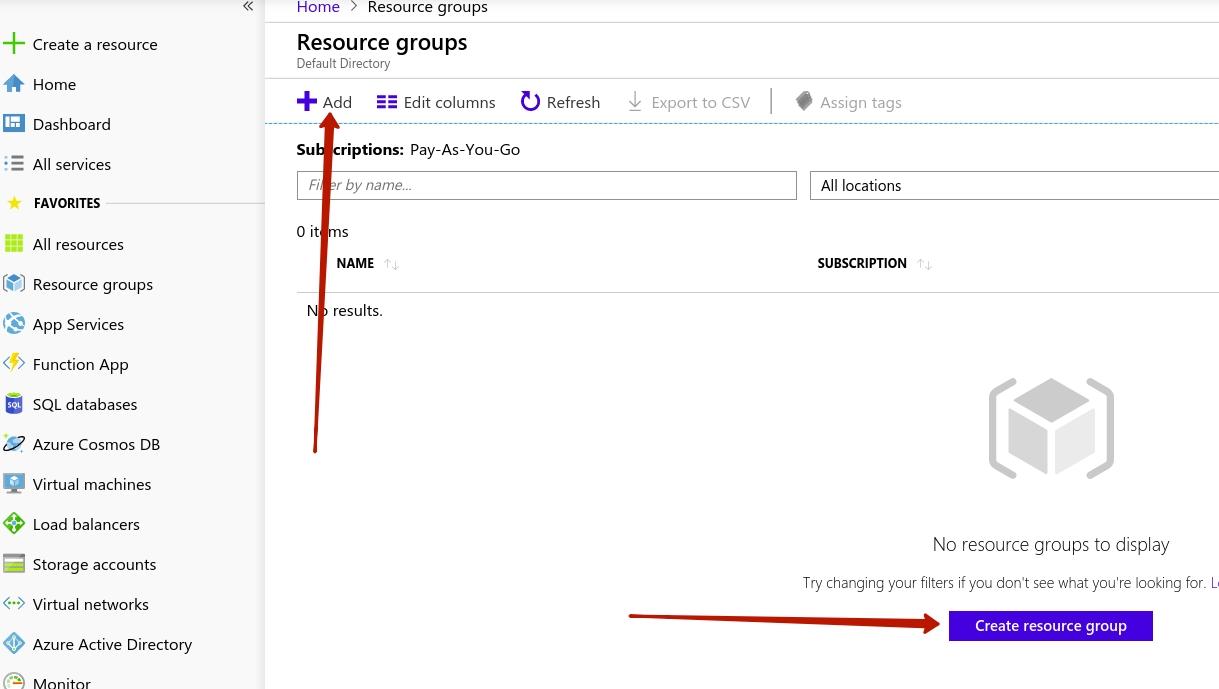Viewport: 1219px width, 689px height.
Task: Collapse the sidebar with the double chevron
Action: tap(248, 7)
